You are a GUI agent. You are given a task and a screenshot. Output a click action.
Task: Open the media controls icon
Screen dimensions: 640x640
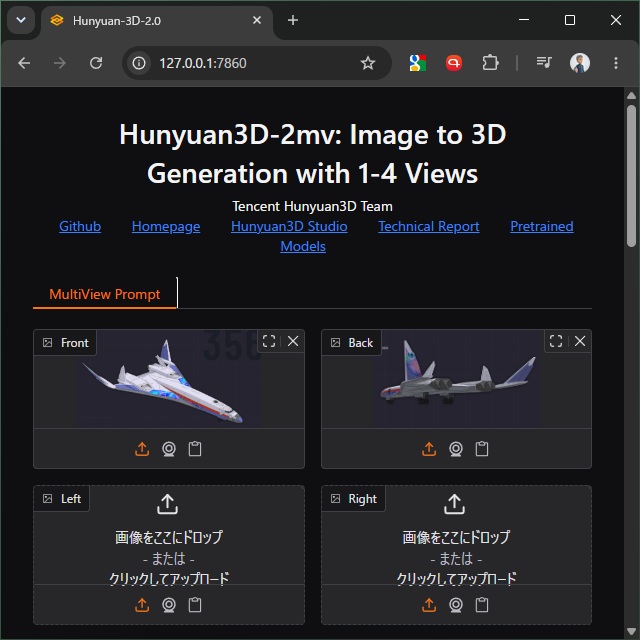click(x=544, y=63)
